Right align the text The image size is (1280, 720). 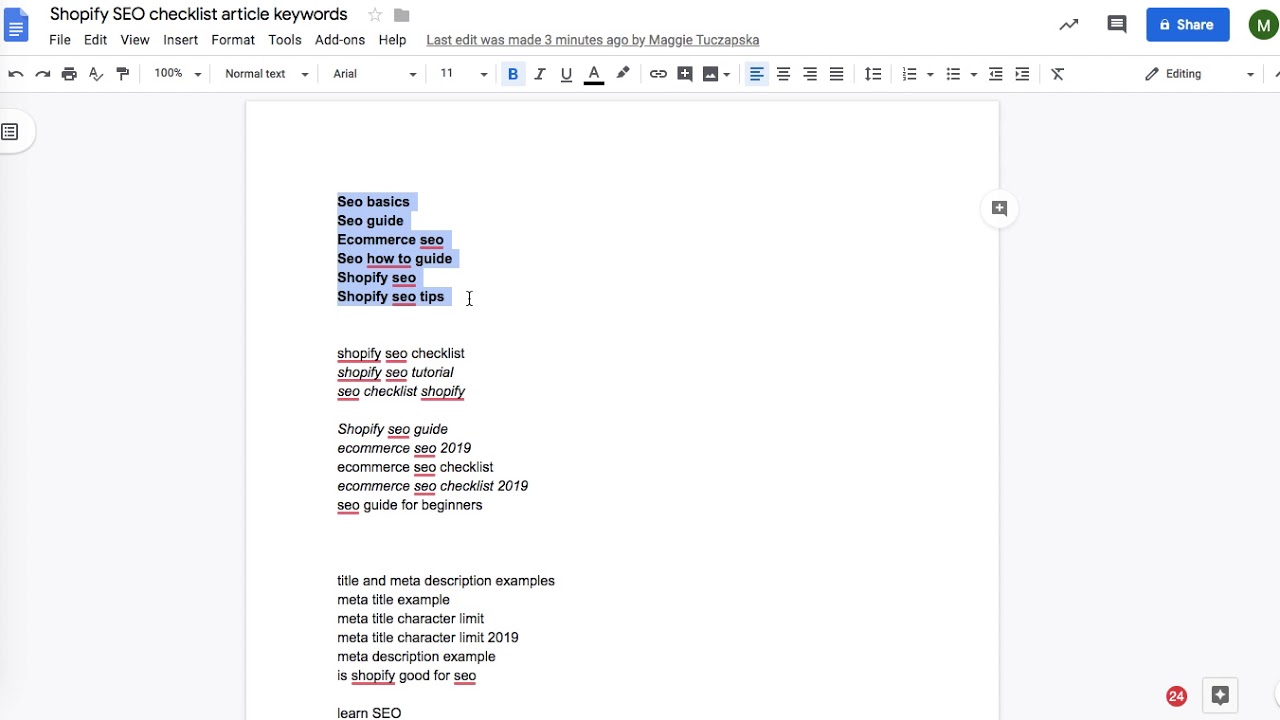click(x=810, y=74)
